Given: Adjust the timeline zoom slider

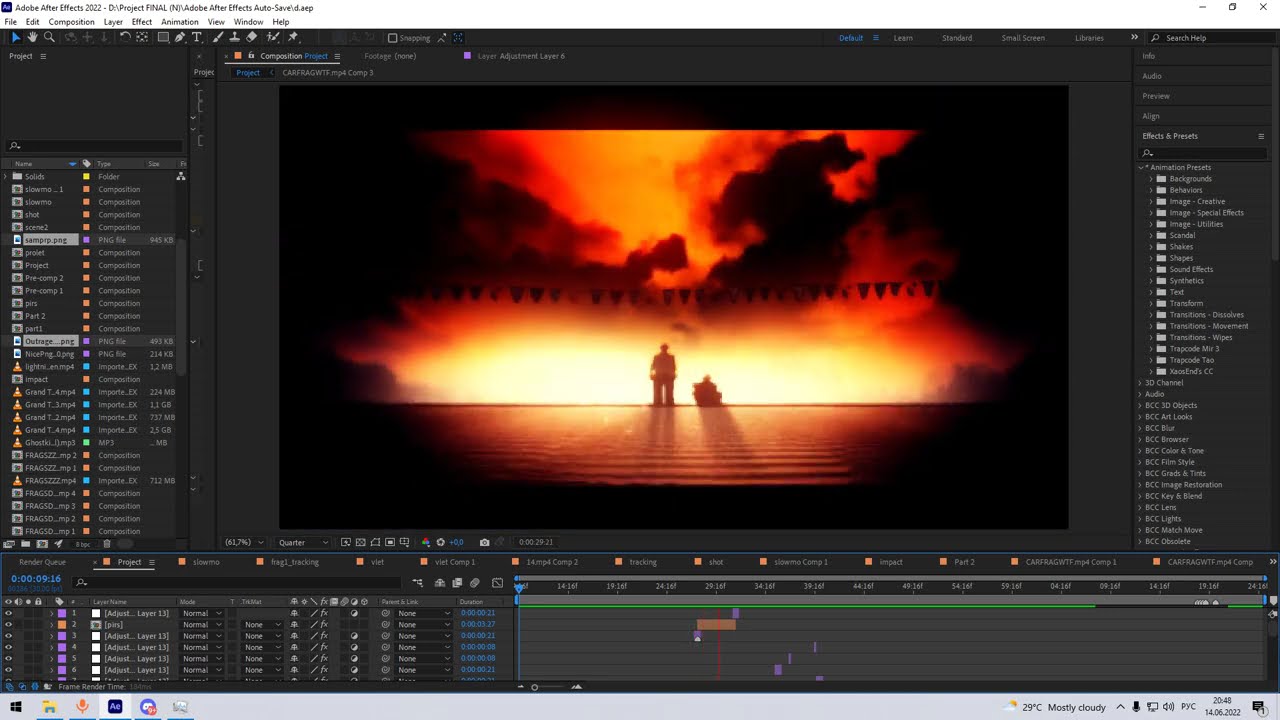Looking at the screenshot, I should click(x=534, y=687).
